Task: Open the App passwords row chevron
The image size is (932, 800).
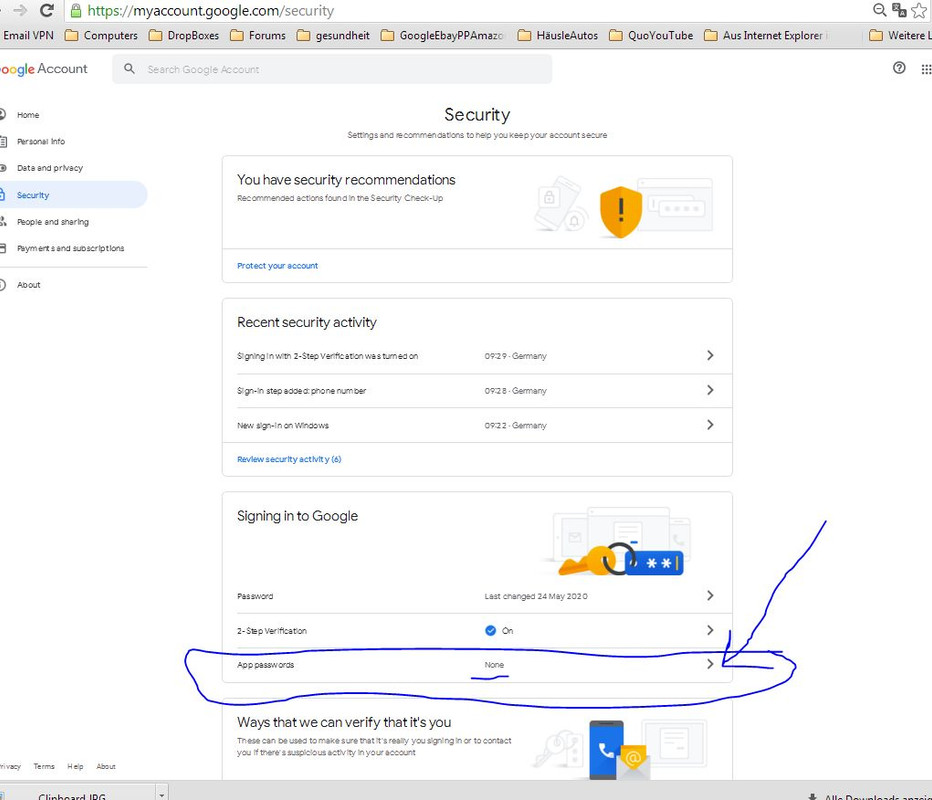Action: point(710,664)
